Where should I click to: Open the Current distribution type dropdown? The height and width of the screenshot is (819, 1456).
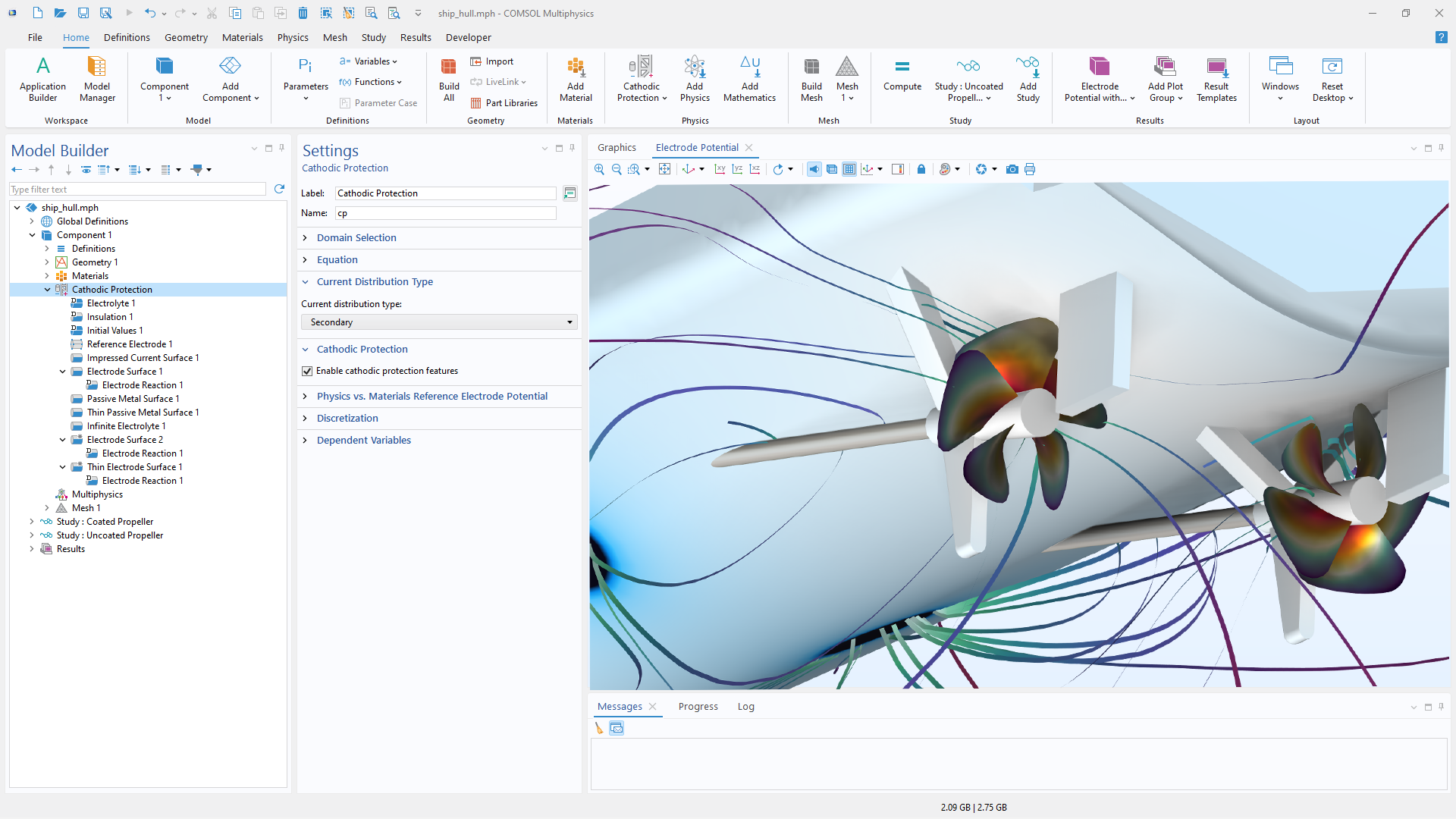tap(439, 322)
